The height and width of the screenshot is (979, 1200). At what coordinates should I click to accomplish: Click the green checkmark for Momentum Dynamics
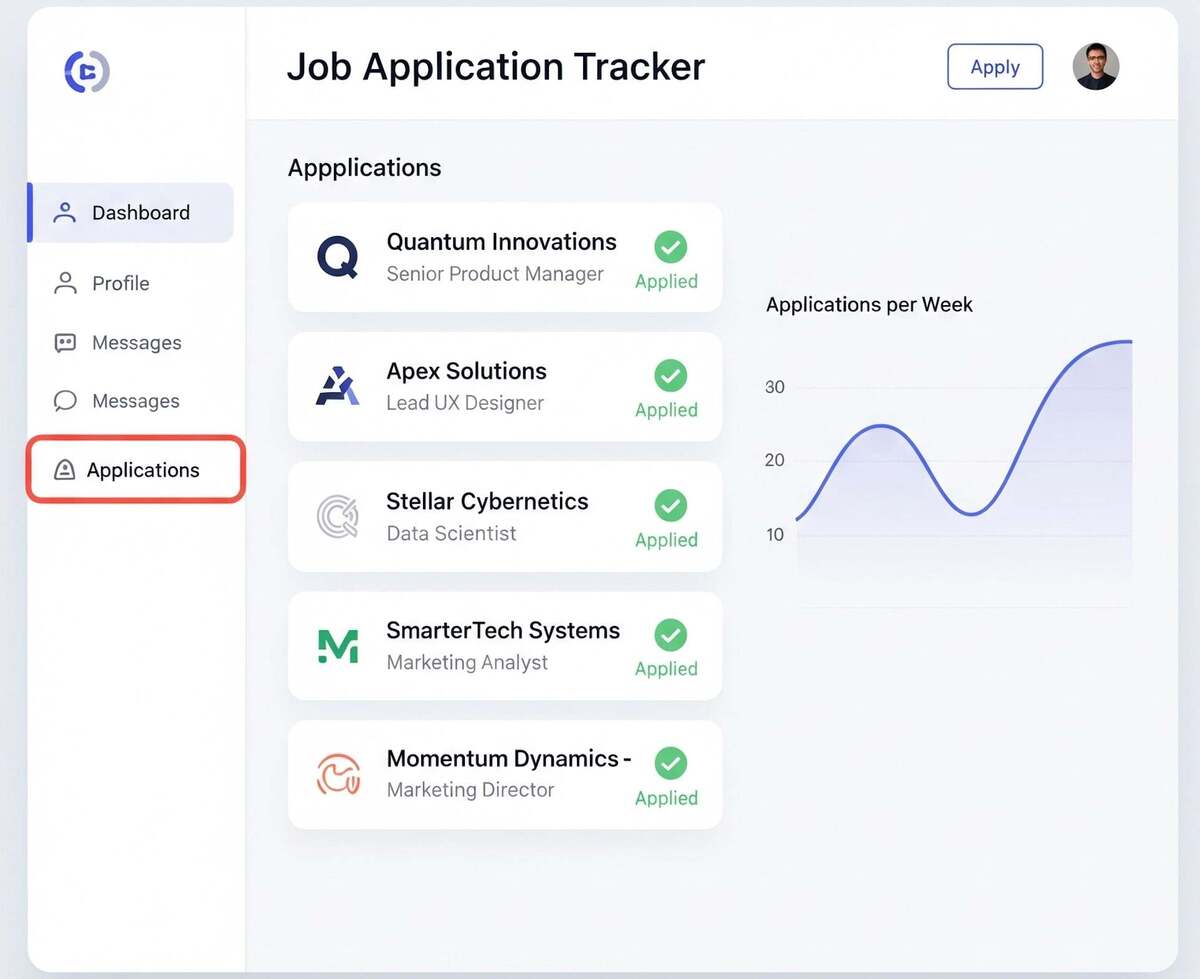pyautogui.click(x=670, y=764)
